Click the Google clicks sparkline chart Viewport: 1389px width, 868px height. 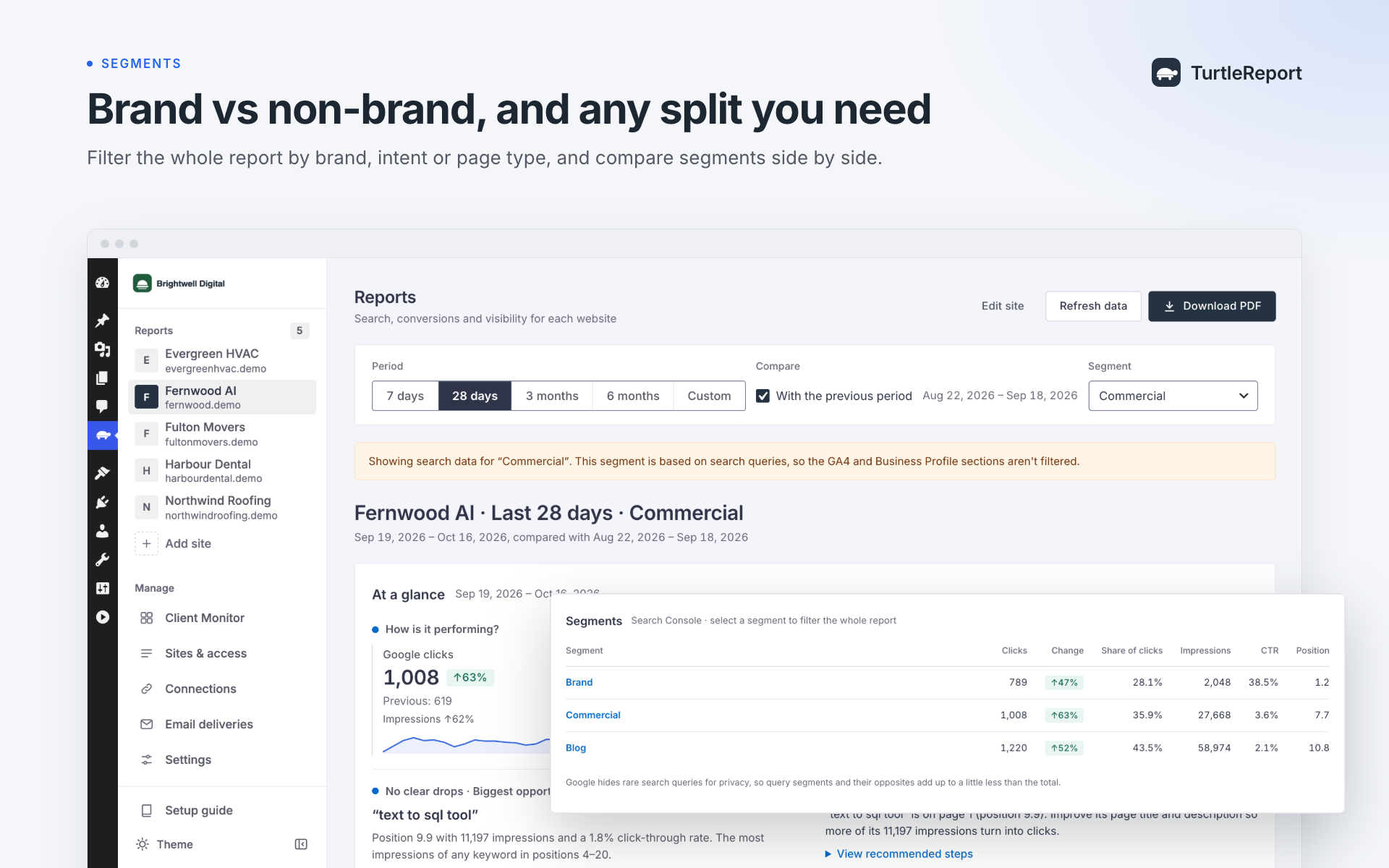(467, 744)
